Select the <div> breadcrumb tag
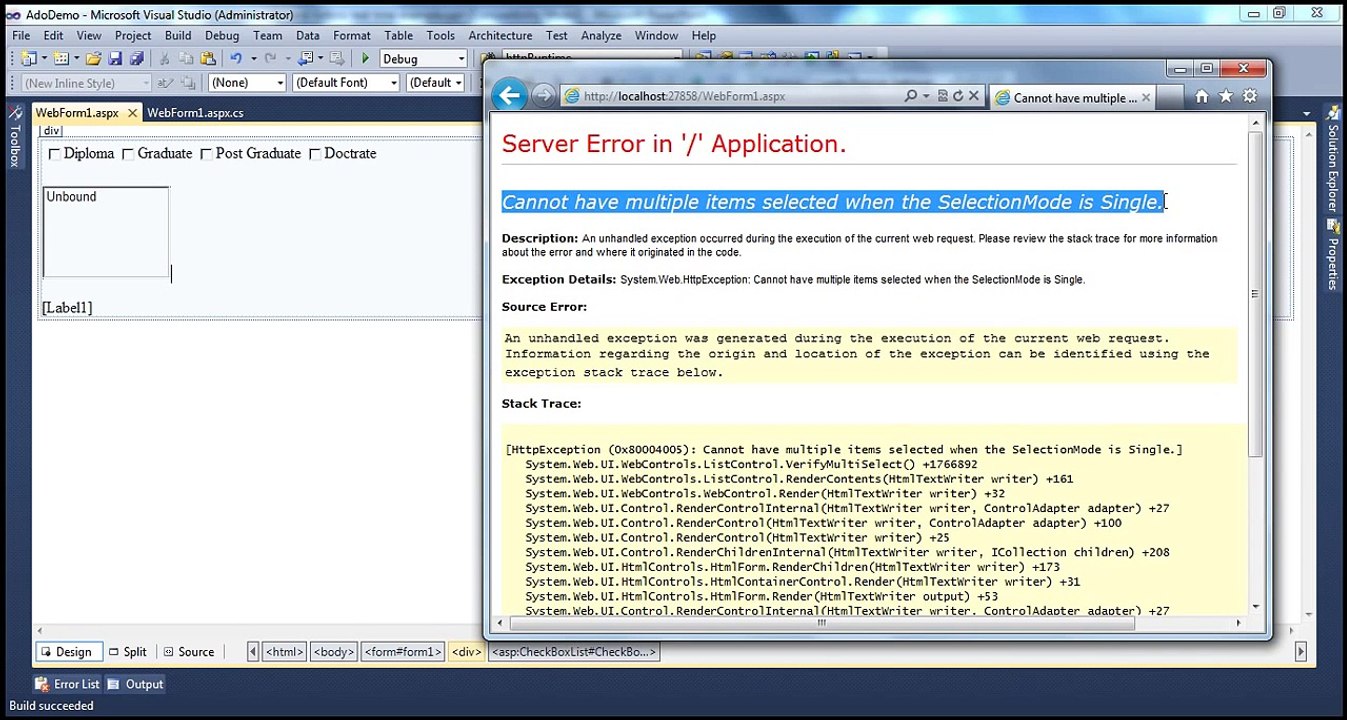Viewport: 1347px width, 720px height. pyautogui.click(x=466, y=652)
